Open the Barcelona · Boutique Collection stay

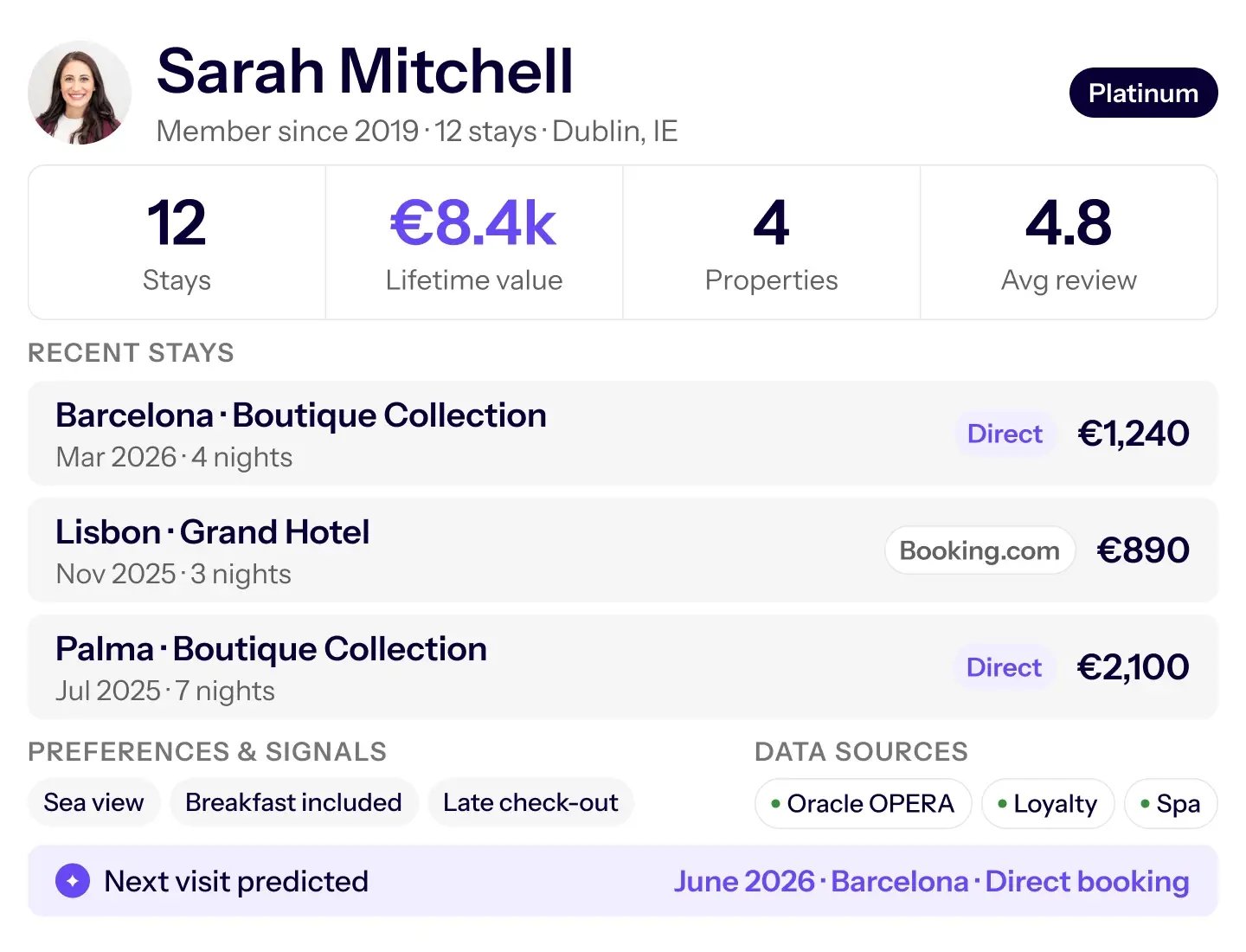(623, 434)
